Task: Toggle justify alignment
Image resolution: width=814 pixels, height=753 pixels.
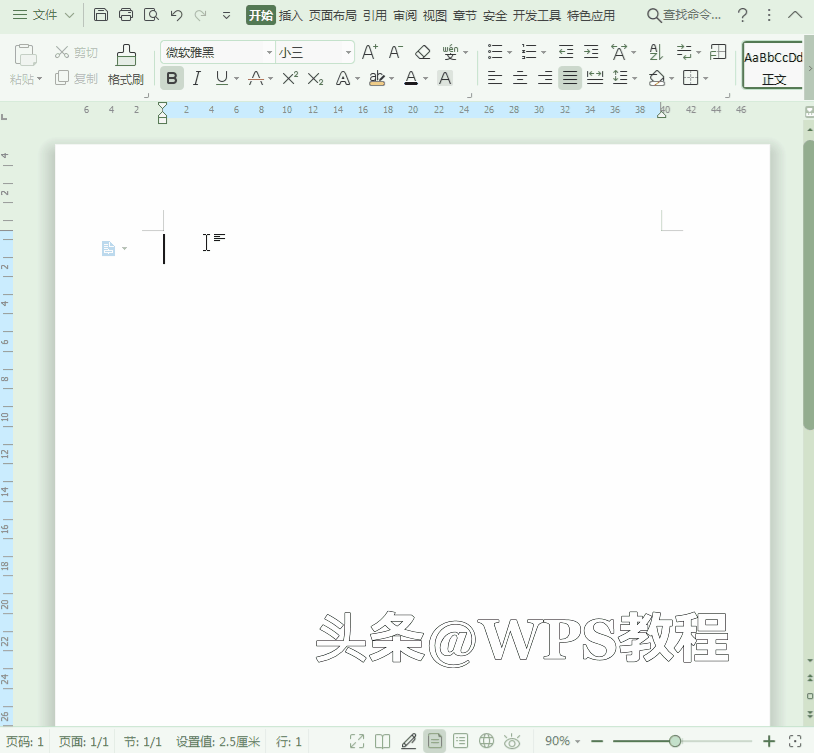Action: click(x=570, y=78)
